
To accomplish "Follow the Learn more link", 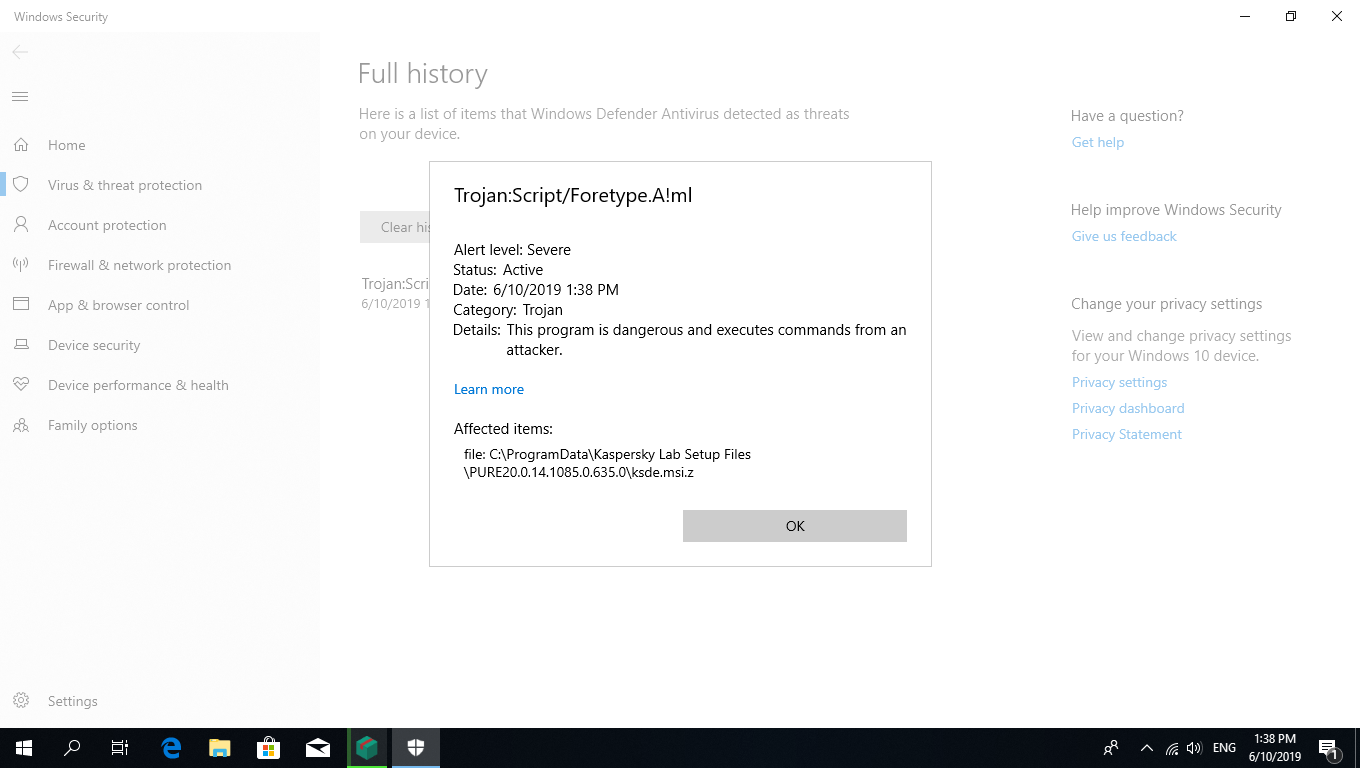I will 489,389.
